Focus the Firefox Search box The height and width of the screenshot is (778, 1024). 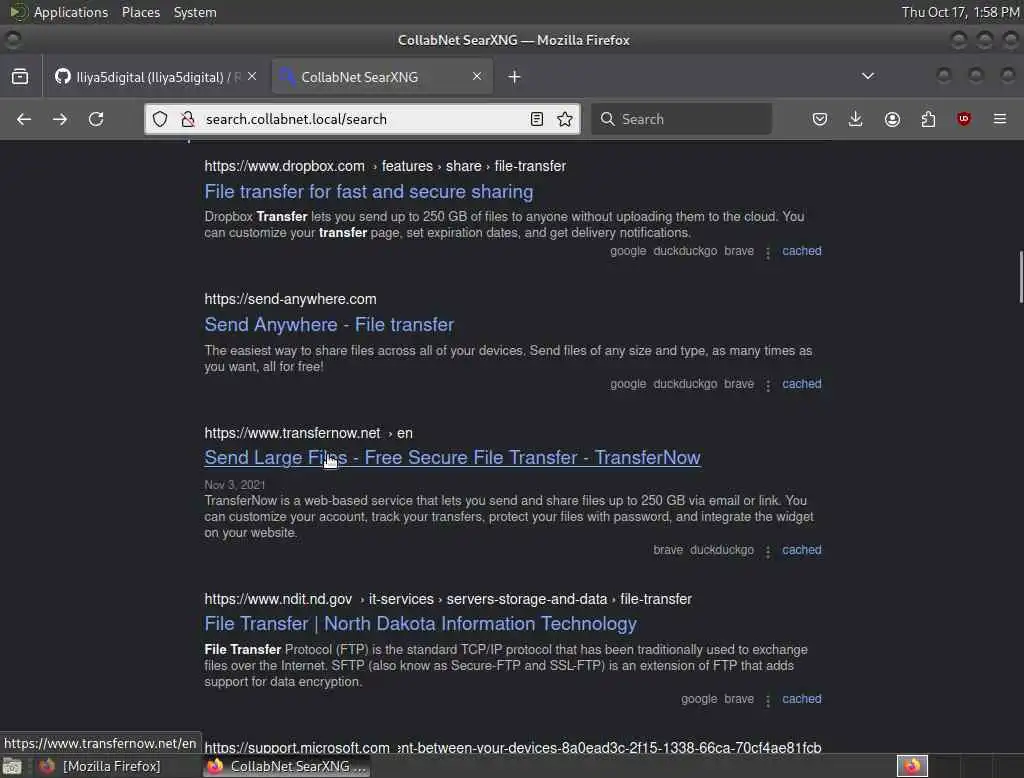[x=681, y=119]
